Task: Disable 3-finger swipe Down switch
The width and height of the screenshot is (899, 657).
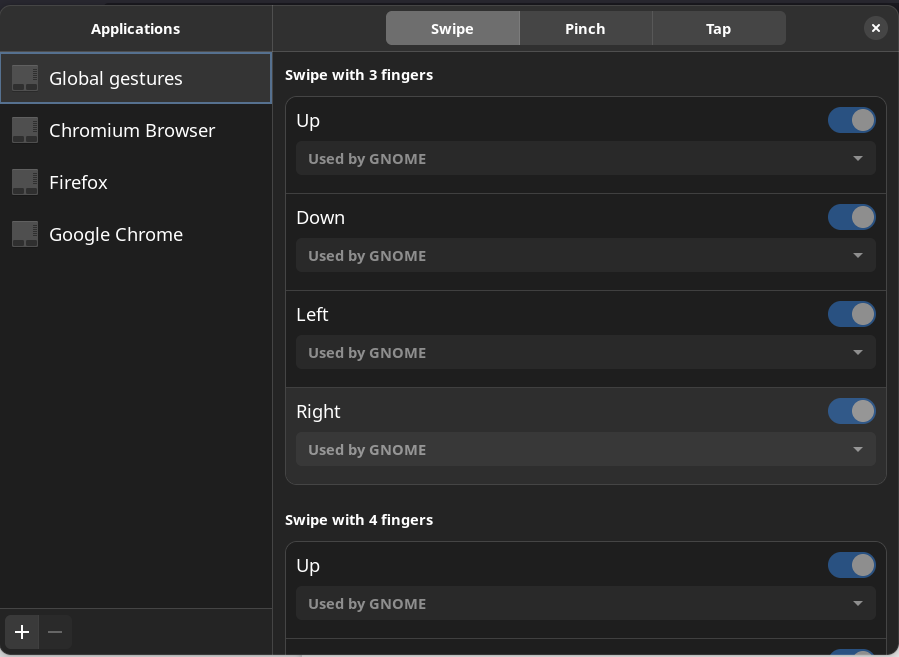Action: click(x=851, y=218)
